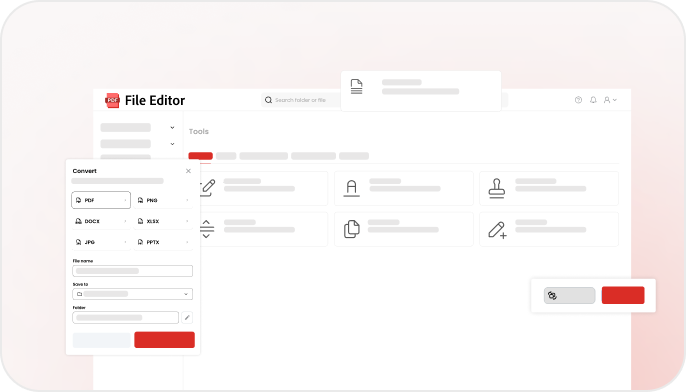The width and height of the screenshot is (686, 392).
Task: Open the text underline A tool card
Action: coord(404,188)
